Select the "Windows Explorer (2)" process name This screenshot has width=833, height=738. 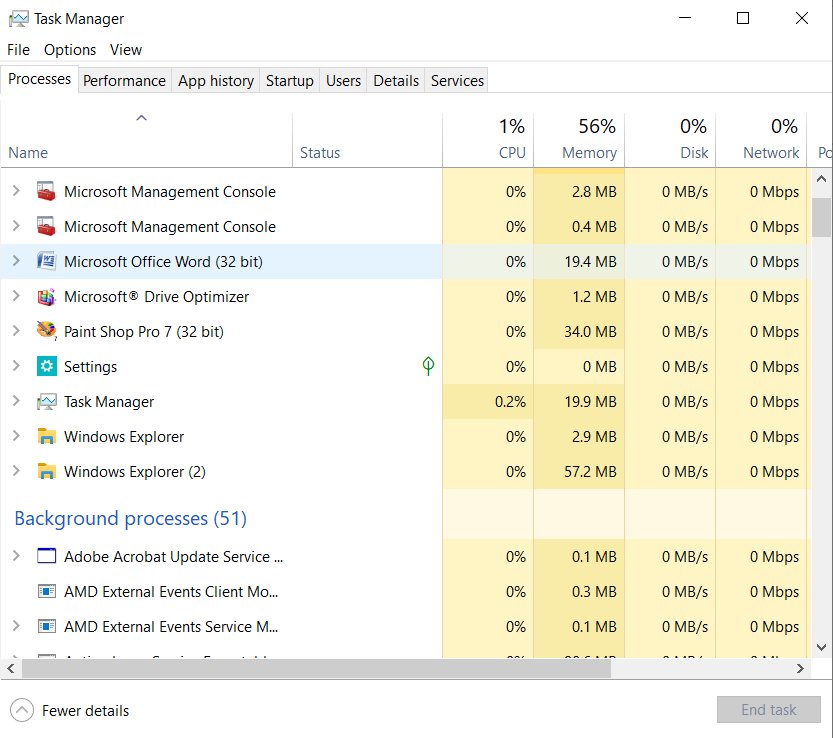(135, 472)
